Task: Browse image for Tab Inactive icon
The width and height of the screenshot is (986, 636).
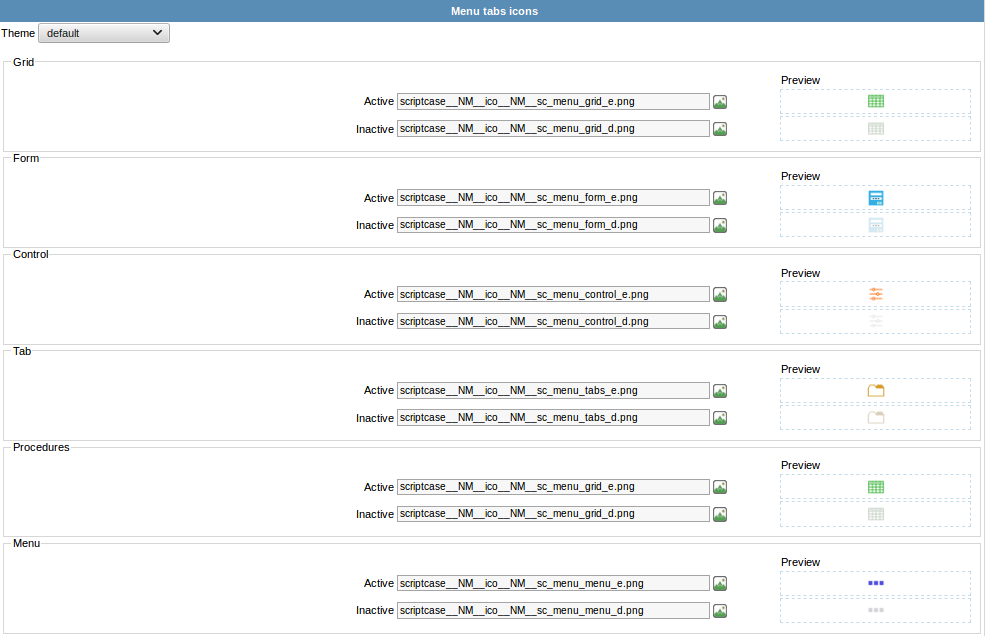Action: 720,418
